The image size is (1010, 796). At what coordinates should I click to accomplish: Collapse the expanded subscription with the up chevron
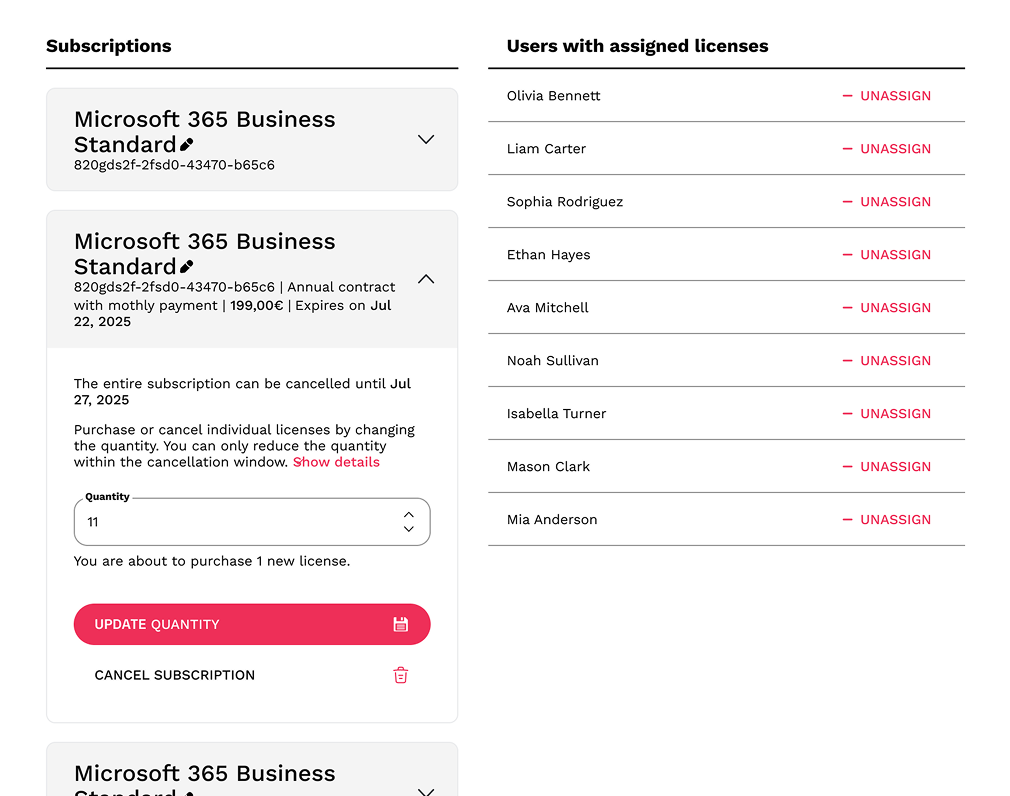point(426,279)
